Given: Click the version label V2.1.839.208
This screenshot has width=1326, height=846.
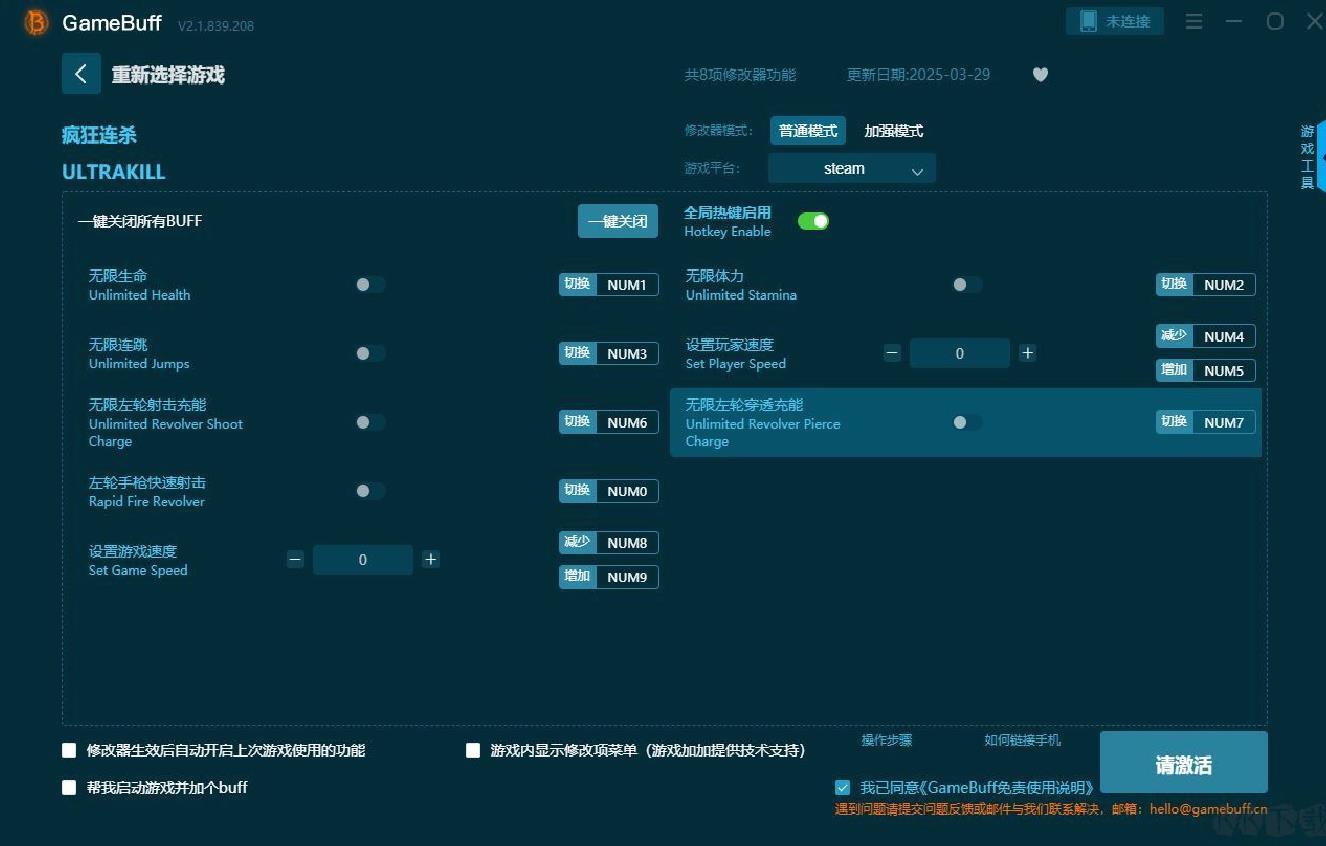Looking at the screenshot, I should click(x=216, y=26).
